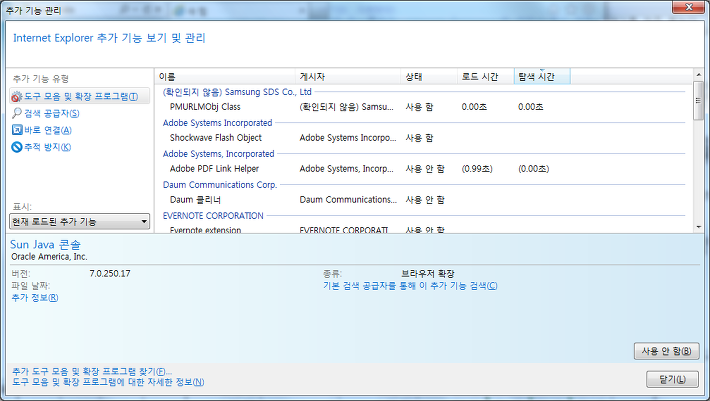The width and height of the screenshot is (710, 401).
Task: Sort by the 탐색 시간 column header
Action: (542, 77)
